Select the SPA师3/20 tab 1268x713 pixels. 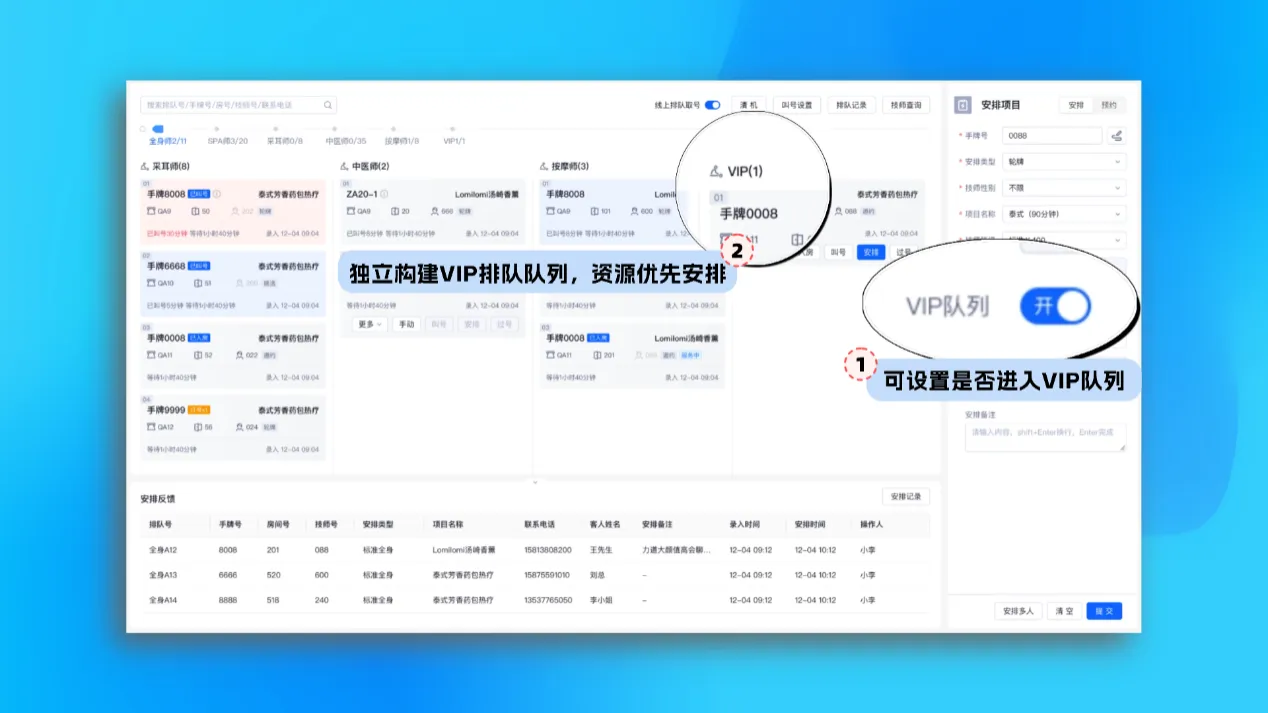[228, 139]
